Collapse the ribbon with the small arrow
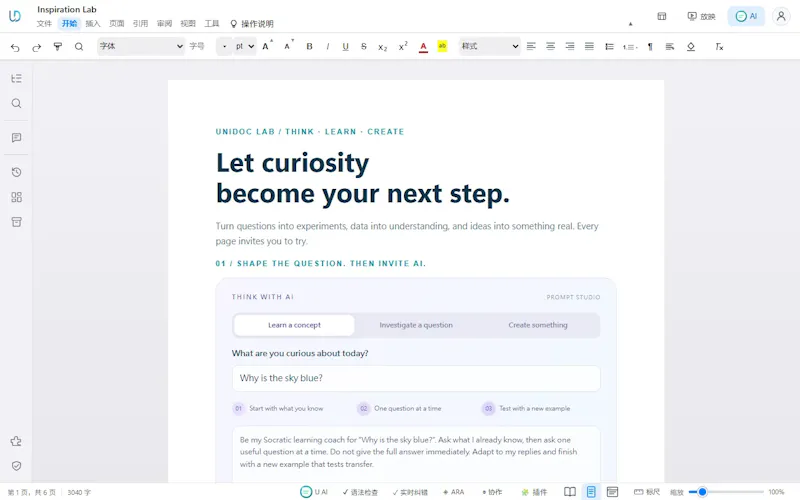Viewport: 800px width, 500px height. (x=630, y=24)
